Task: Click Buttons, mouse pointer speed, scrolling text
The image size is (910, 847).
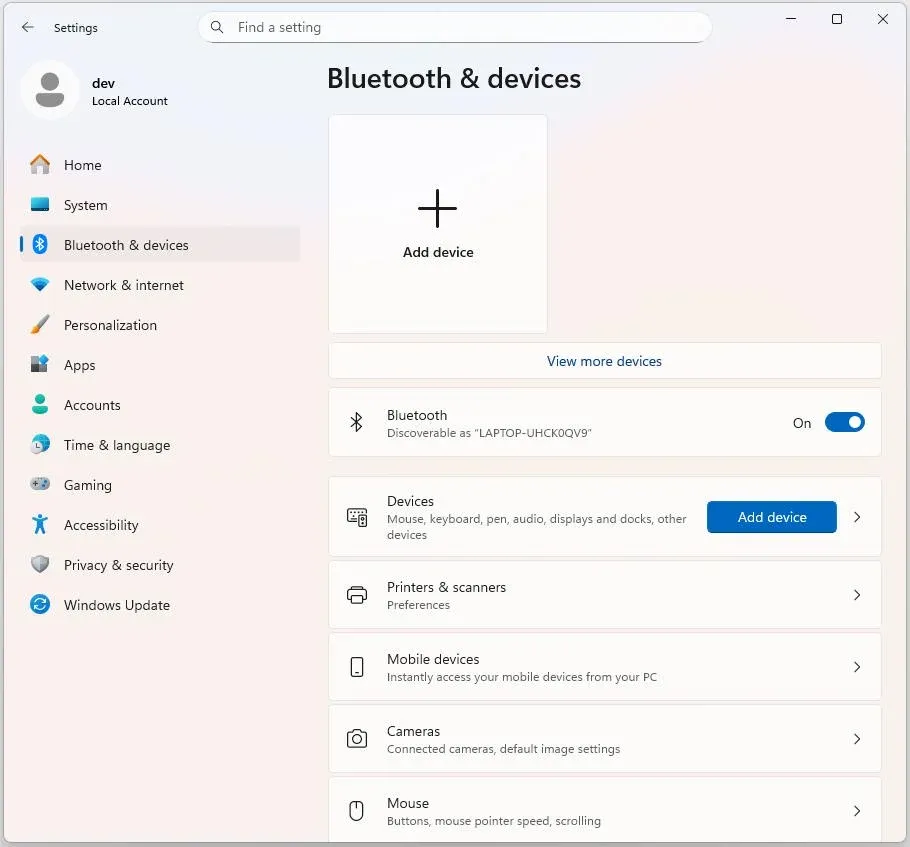Action: (x=494, y=821)
